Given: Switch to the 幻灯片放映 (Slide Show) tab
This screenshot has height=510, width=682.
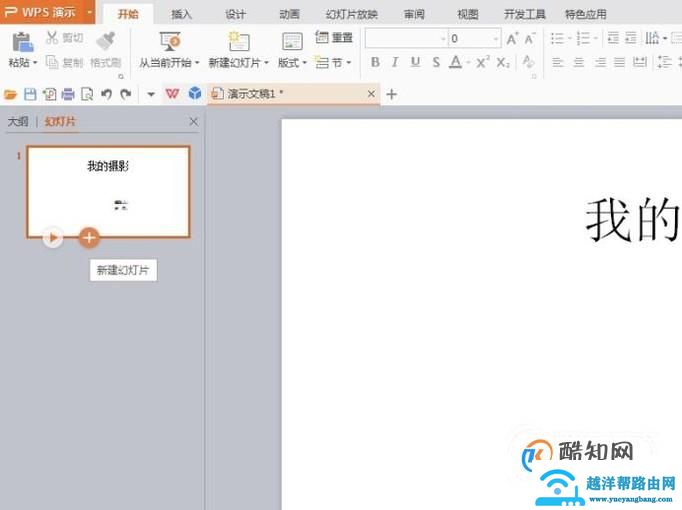Looking at the screenshot, I should click(x=352, y=14).
